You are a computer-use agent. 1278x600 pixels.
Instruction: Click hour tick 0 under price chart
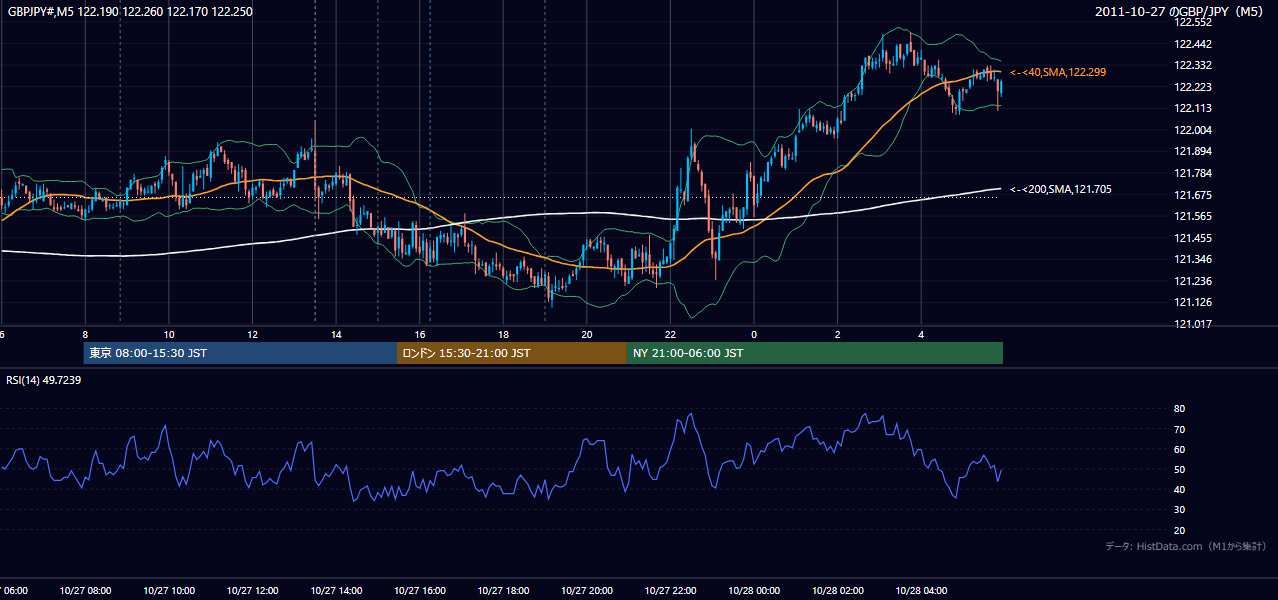tap(754, 335)
